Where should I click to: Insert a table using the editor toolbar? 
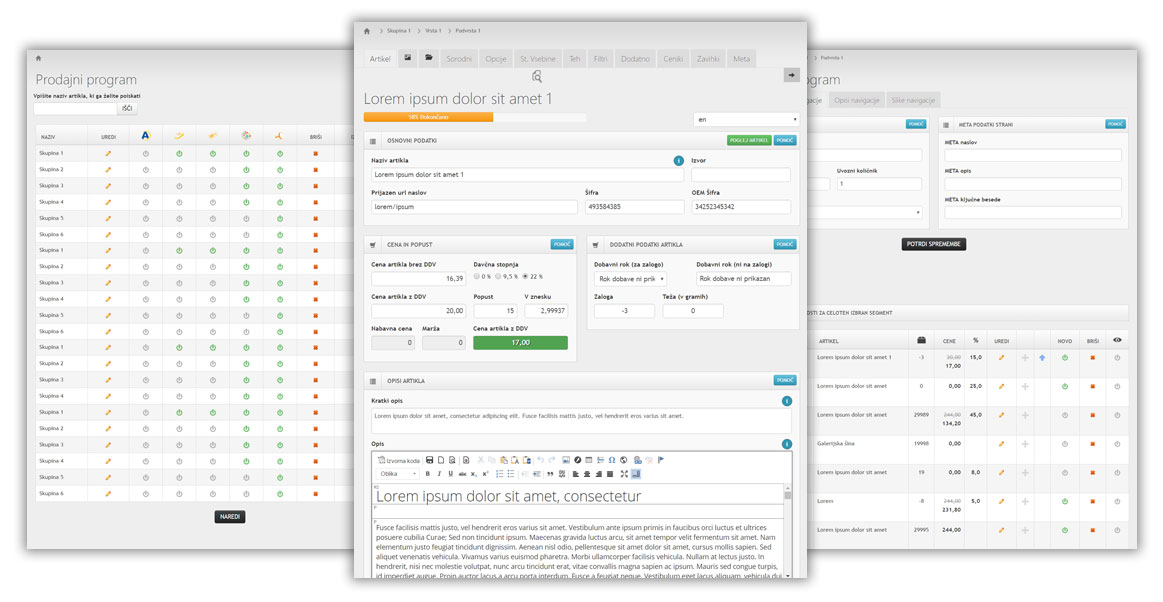589,460
